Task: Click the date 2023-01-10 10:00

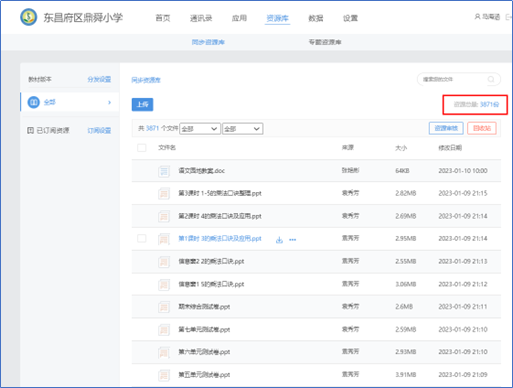Action: coord(463,171)
